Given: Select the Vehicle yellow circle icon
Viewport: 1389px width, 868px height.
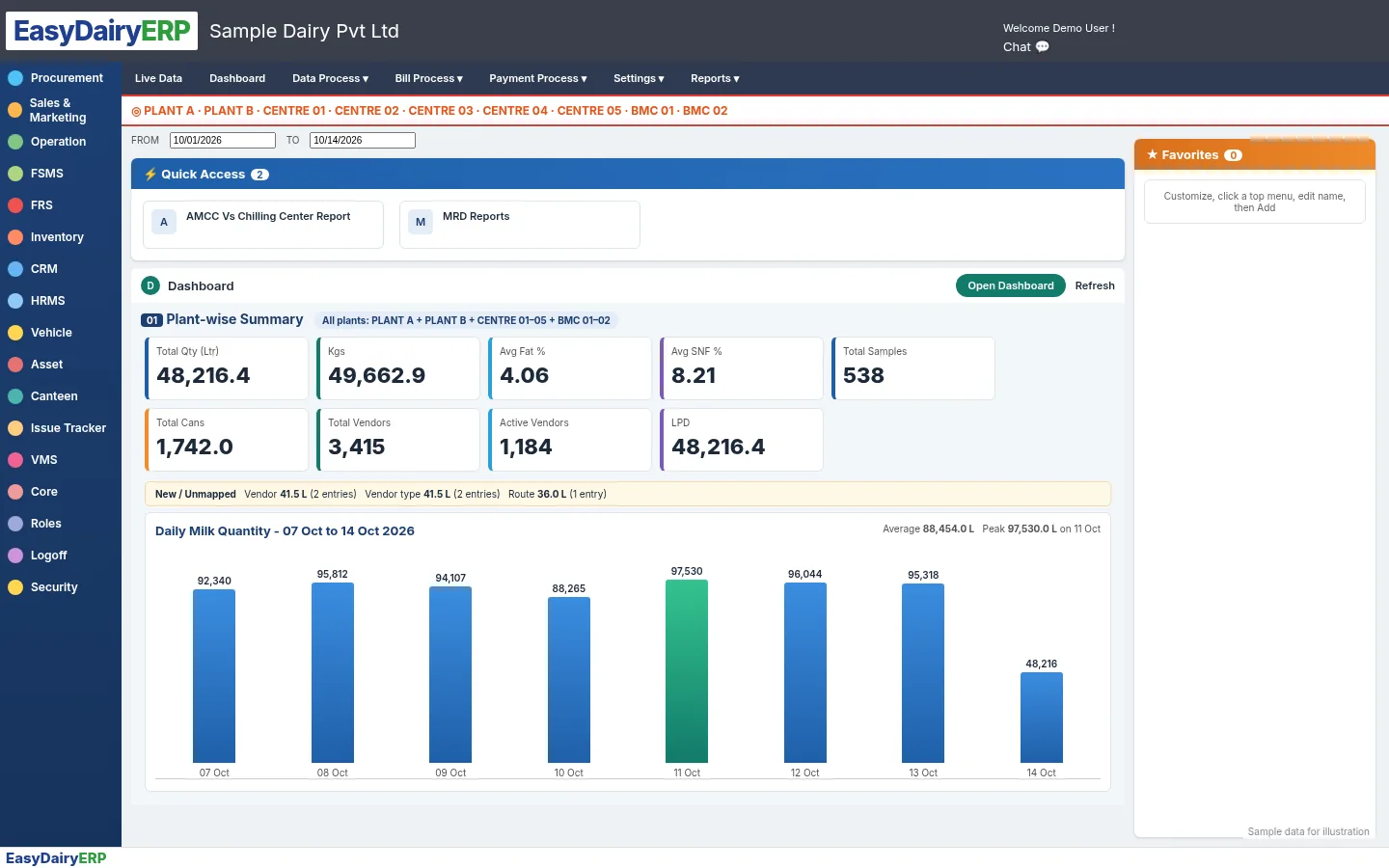Looking at the screenshot, I should click(x=15, y=333).
